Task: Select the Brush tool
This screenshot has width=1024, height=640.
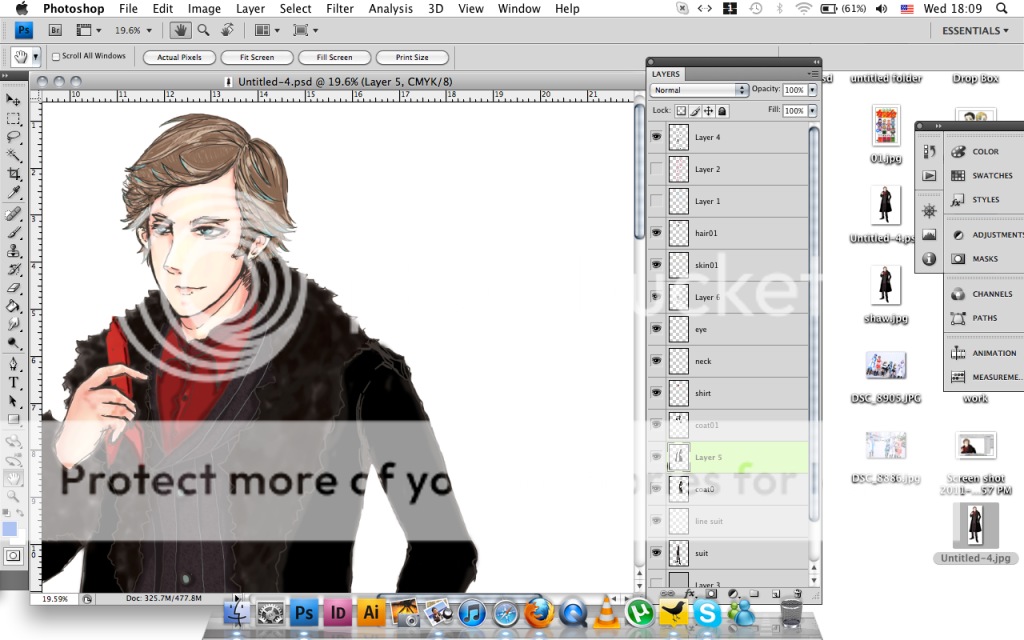Action: click(13, 232)
